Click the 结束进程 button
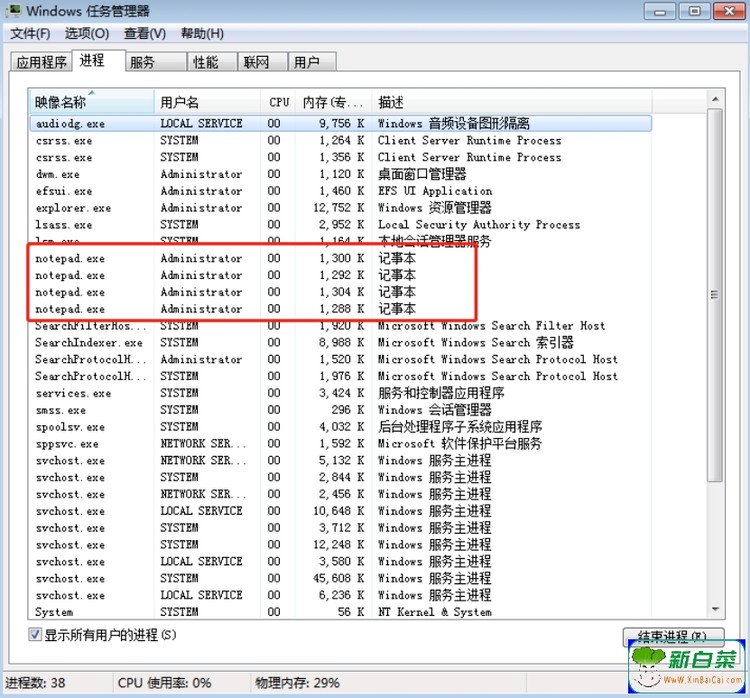 click(x=673, y=636)
